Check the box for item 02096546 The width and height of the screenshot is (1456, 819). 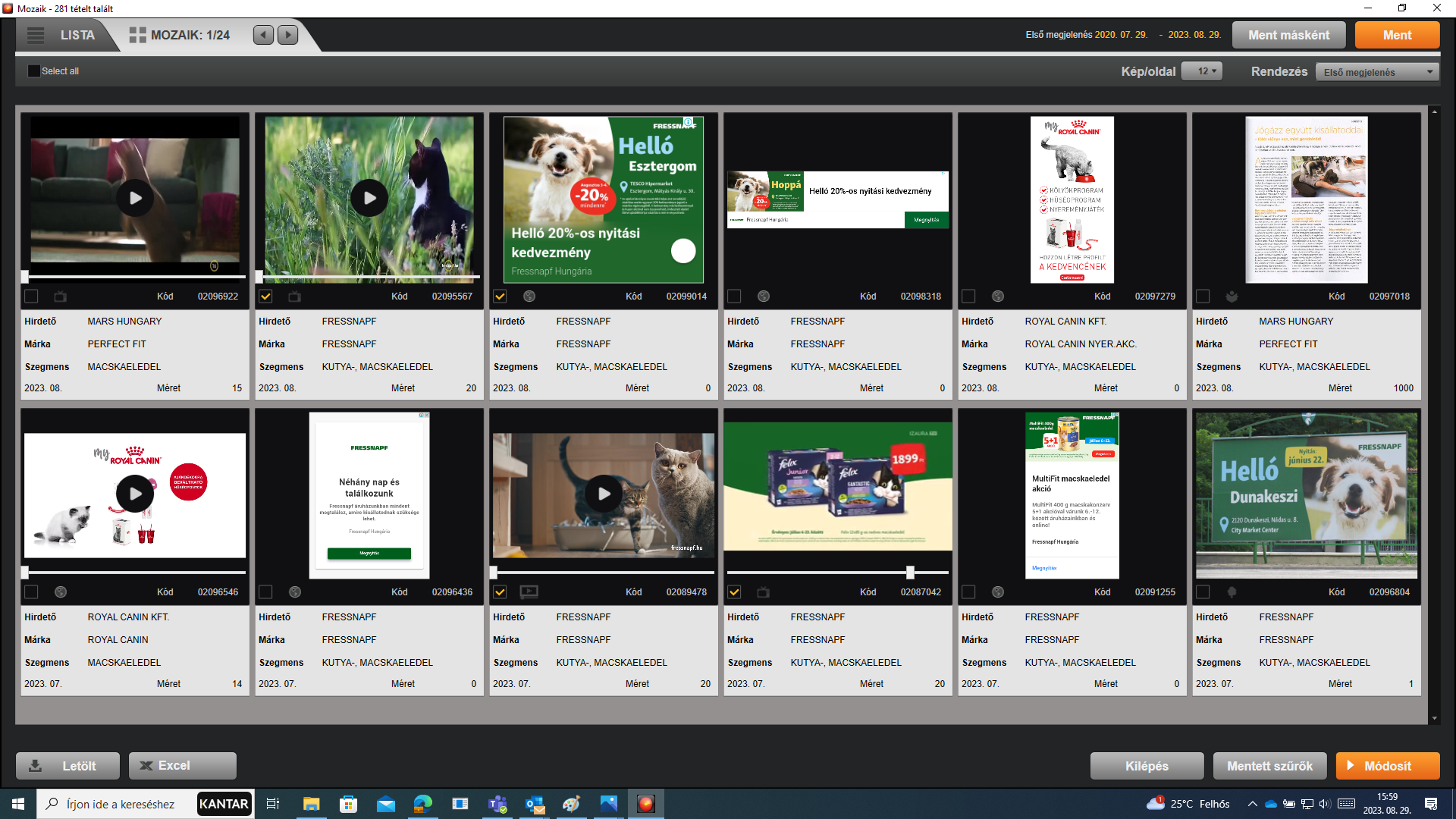click(x=31, y=592)
